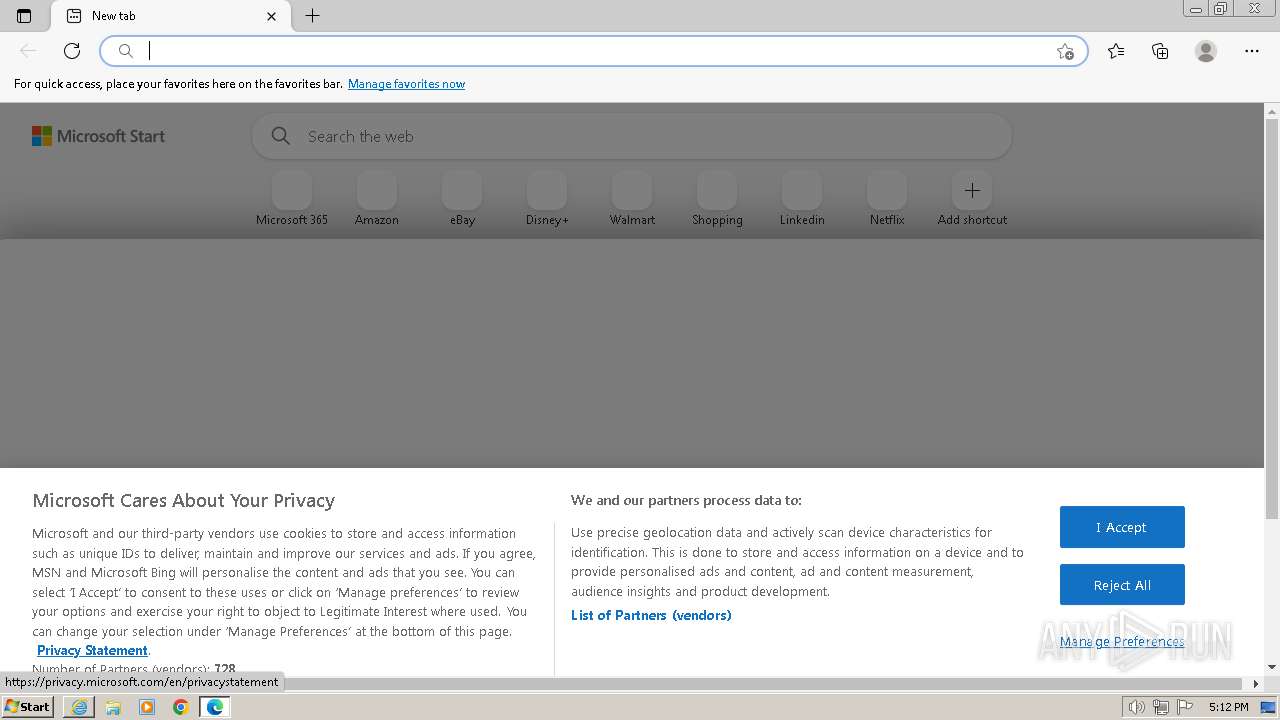Open File Explorer from taskbar

pos(113,707)
